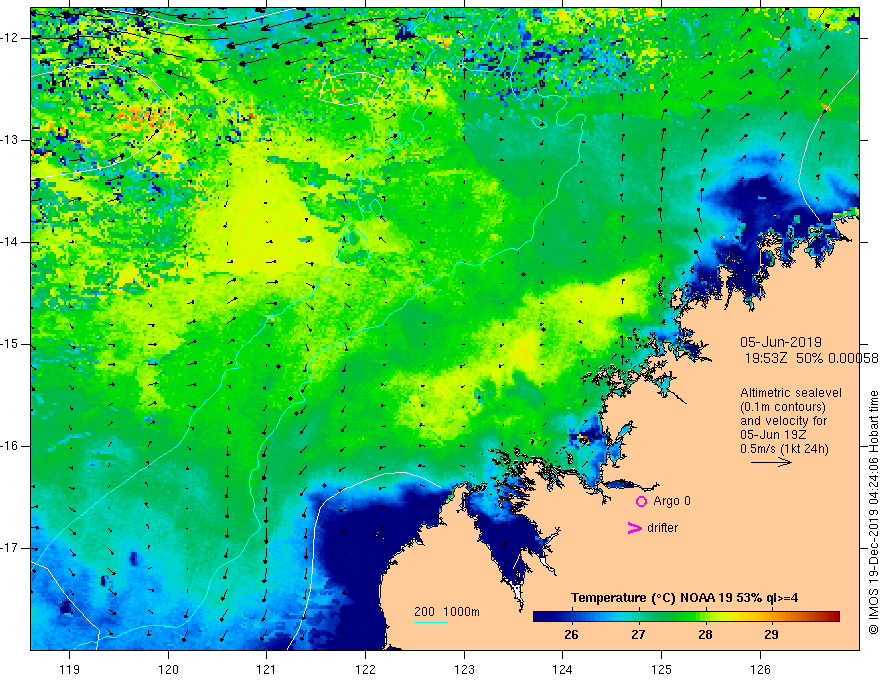The height and width of the screenshot is (680, 880).
Task: Click longitude label 120 on bottom axis
Action: pyautogui.click(x=168, y=669)
